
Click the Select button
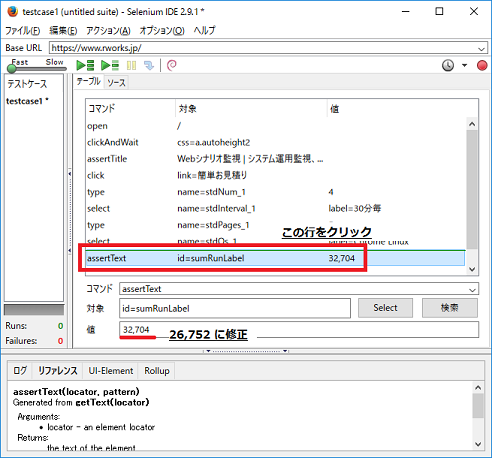coord(385,308)
